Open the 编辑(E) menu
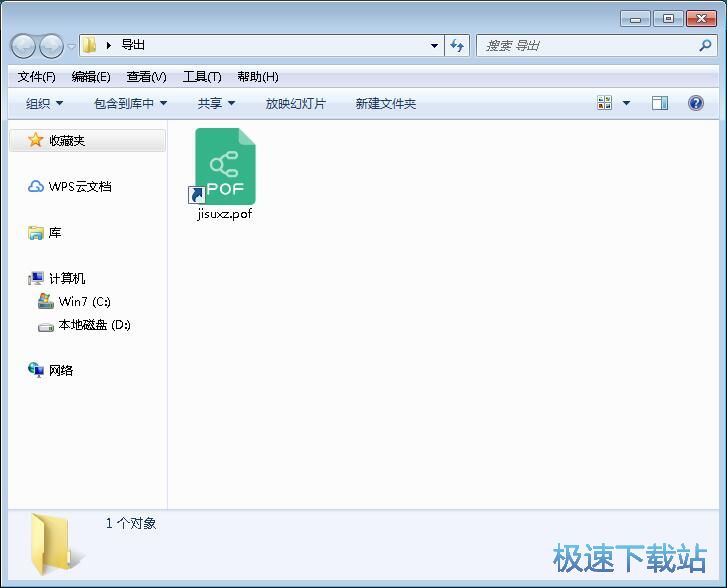The height and width of the screenshot is (588, 727). [x=91, y=77]
